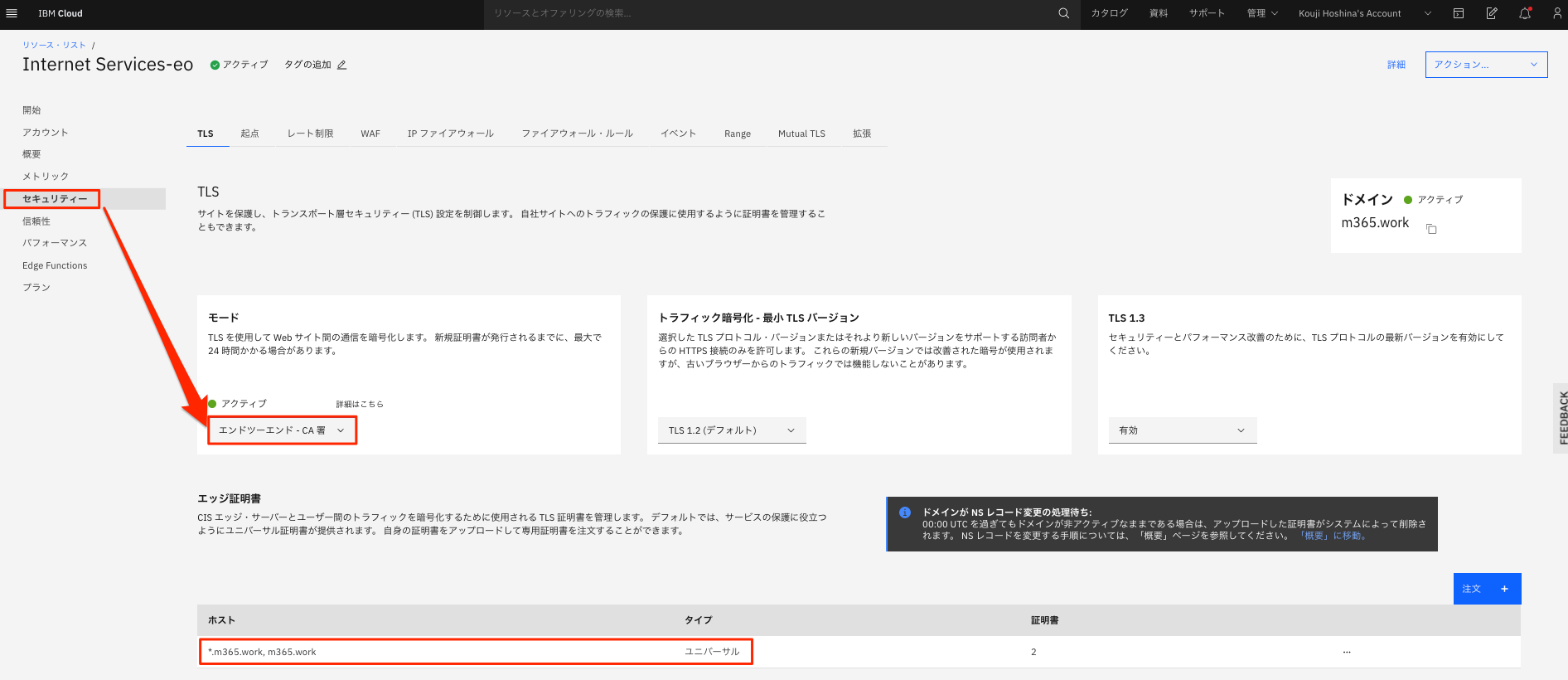This screenshot has width=1568, height=680.
Task: Select 開始 in the sidebar
Action: coord(31,110)
